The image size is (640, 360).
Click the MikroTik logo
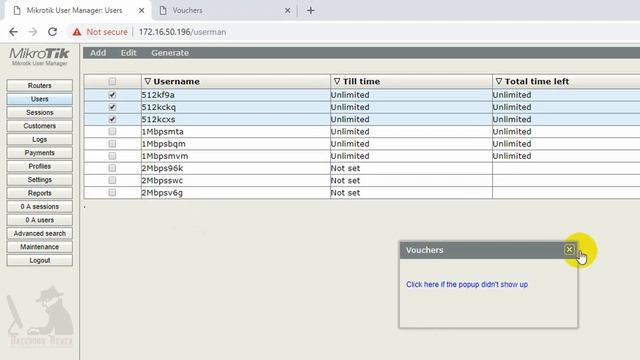(39, 56)
